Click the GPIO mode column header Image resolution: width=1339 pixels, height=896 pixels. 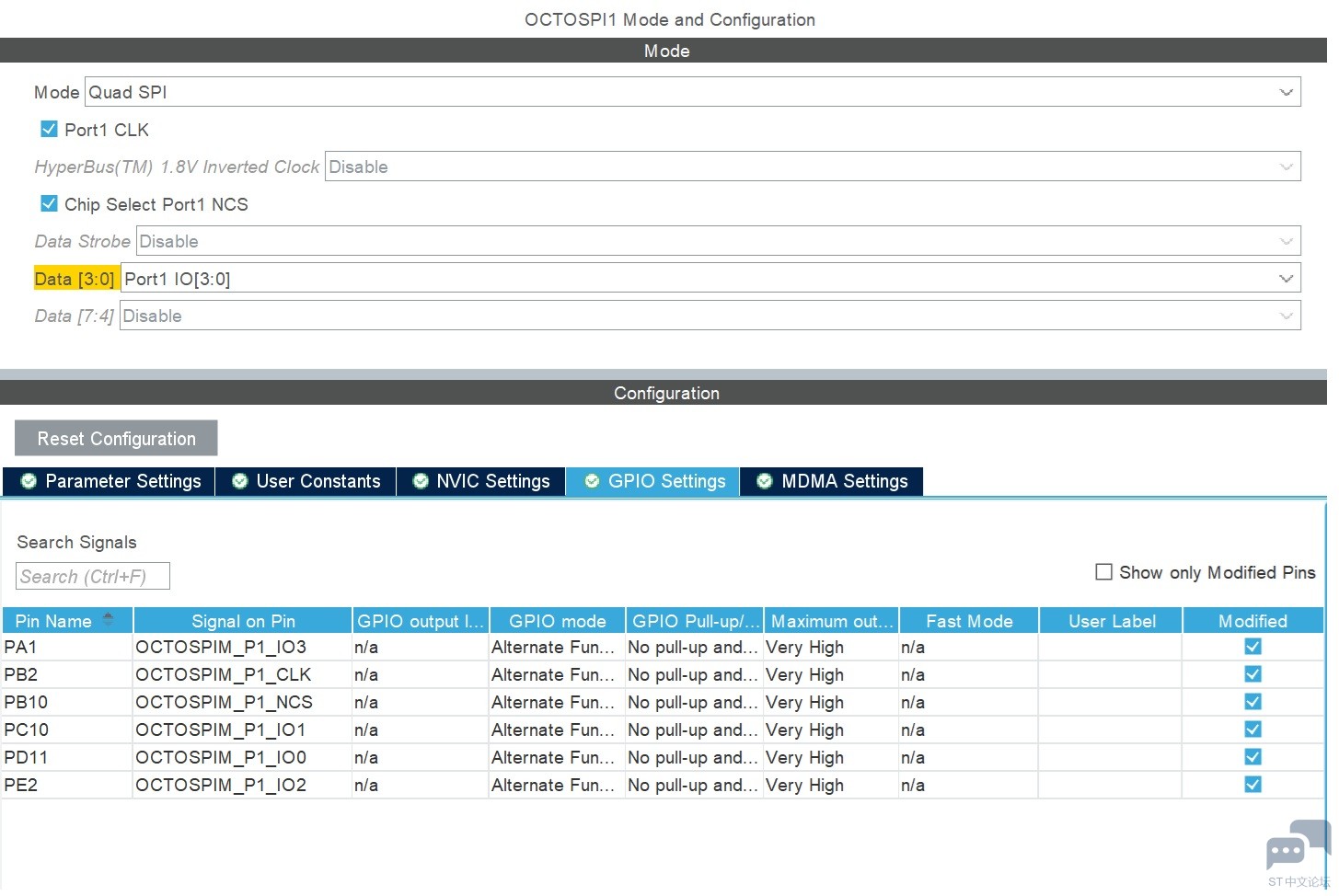[558, 621]
